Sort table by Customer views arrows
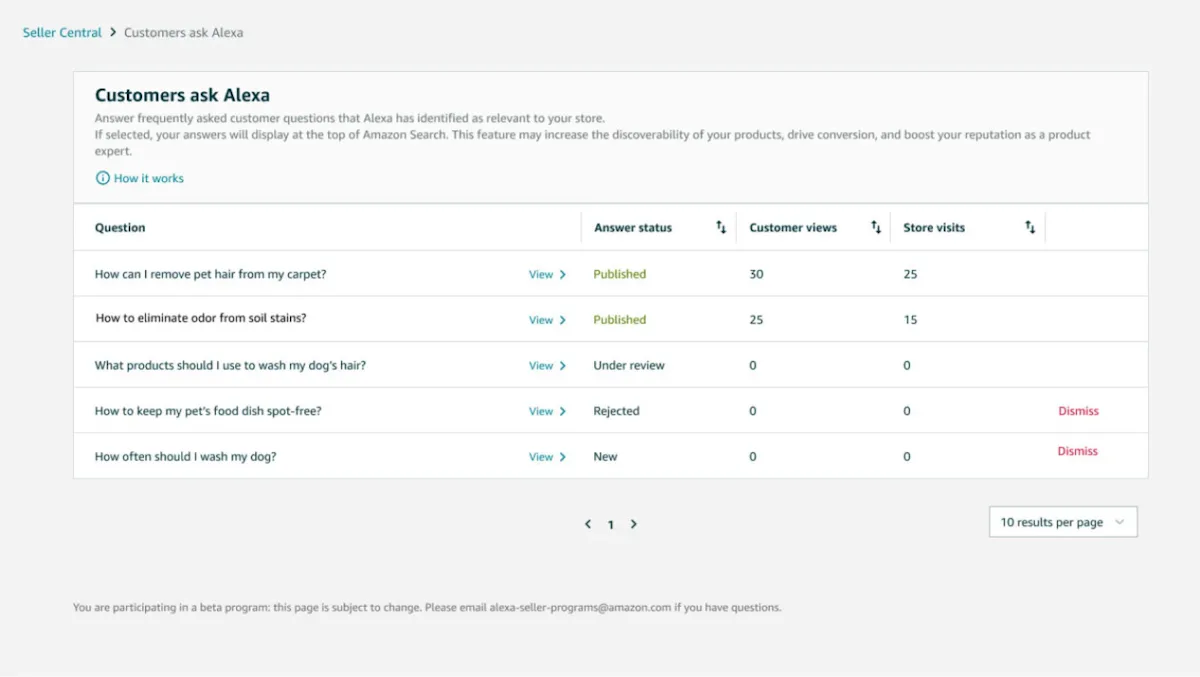The image size is (1200, 677). click(x=876, y=228)
